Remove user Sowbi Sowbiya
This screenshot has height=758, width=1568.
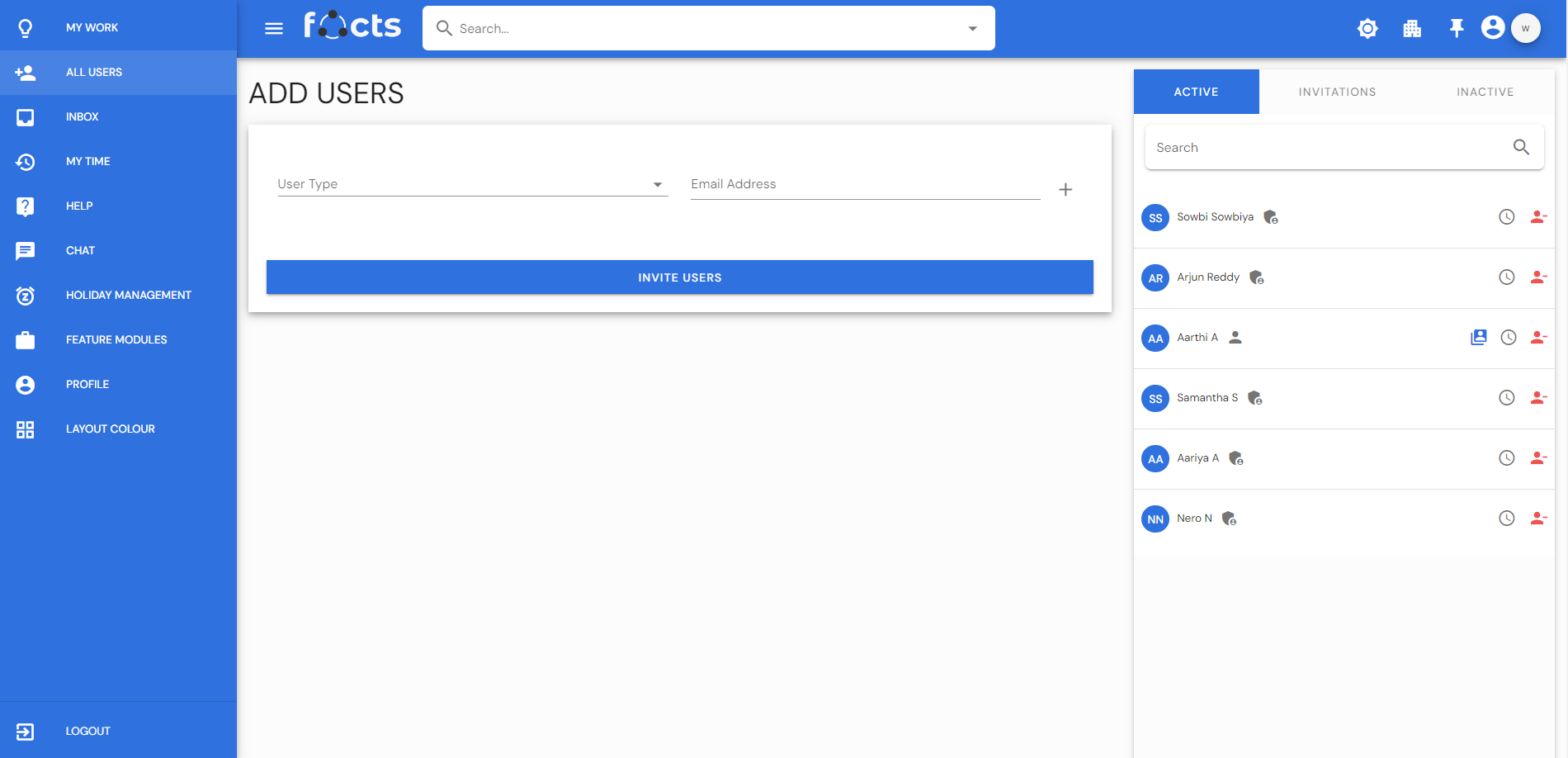pyautogui.click(x=1538, y=217)
